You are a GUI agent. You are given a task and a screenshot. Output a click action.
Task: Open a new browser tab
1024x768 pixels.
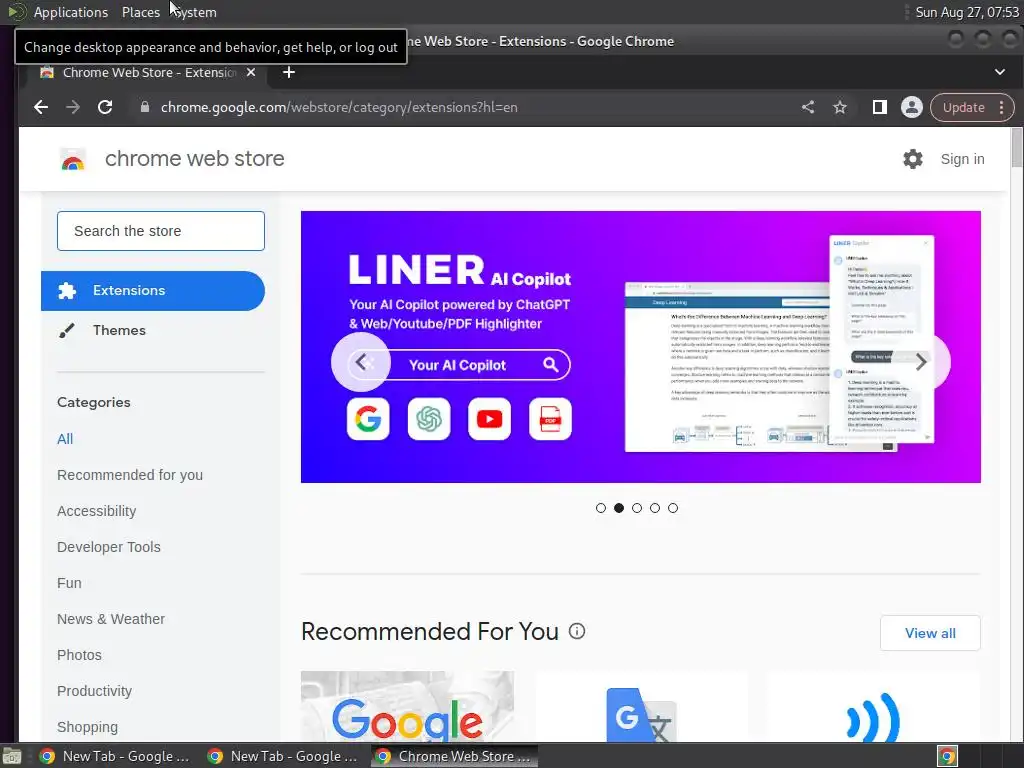click(x=289, y=72)
